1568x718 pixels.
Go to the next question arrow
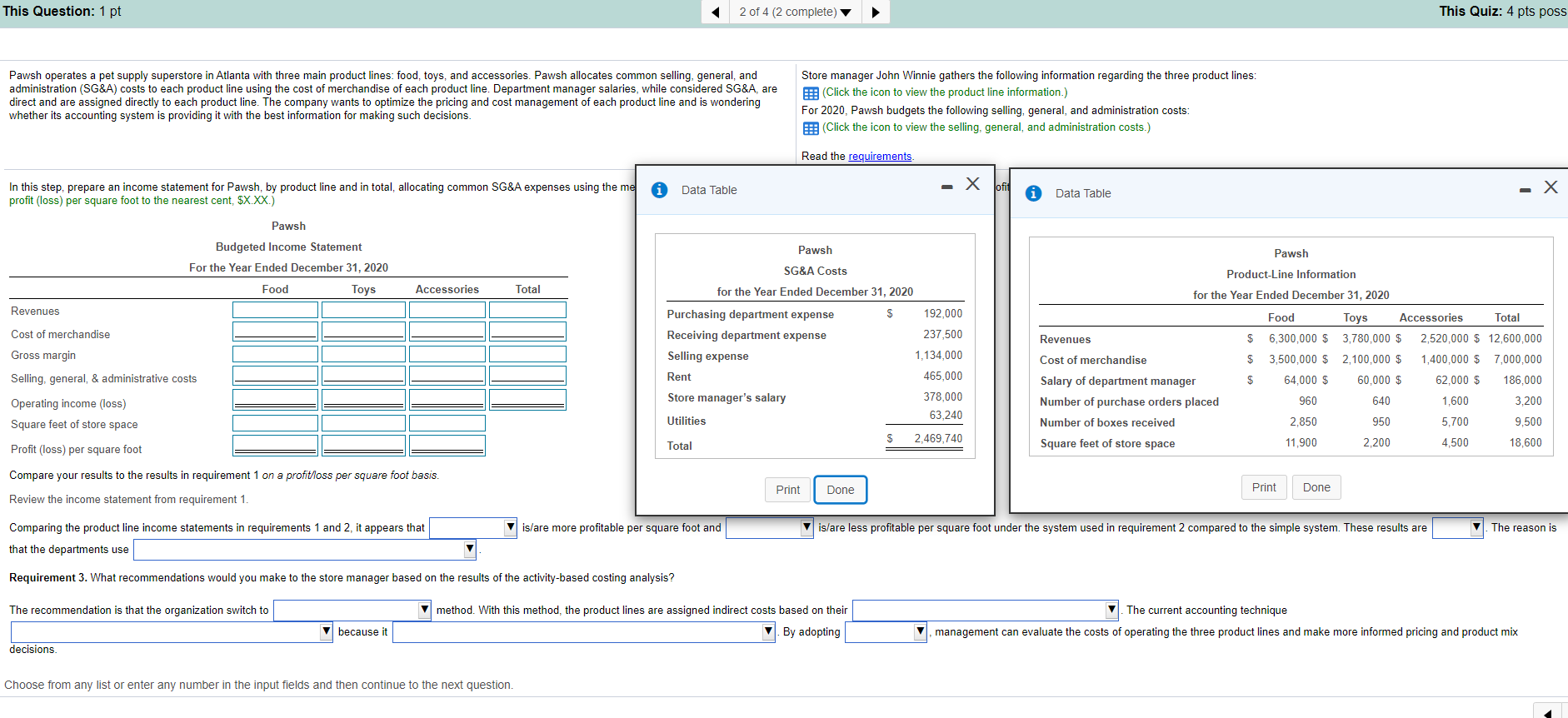pos(876,12)
